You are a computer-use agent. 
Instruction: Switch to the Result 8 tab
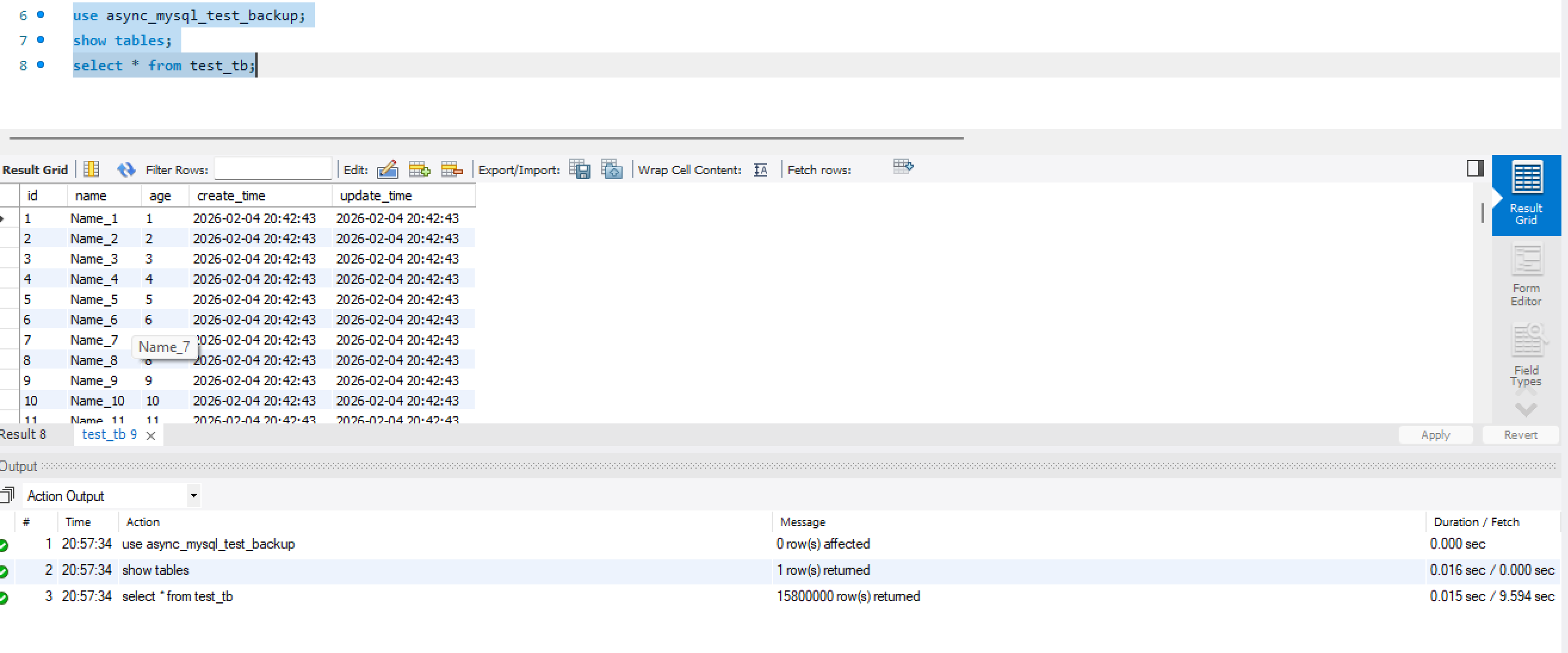point(23,435)
